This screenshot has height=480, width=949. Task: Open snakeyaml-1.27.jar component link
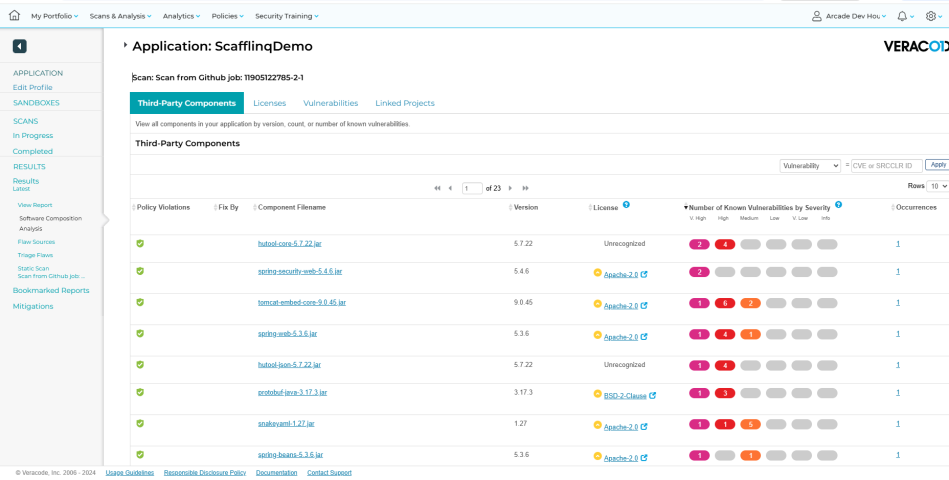point(286,423)
